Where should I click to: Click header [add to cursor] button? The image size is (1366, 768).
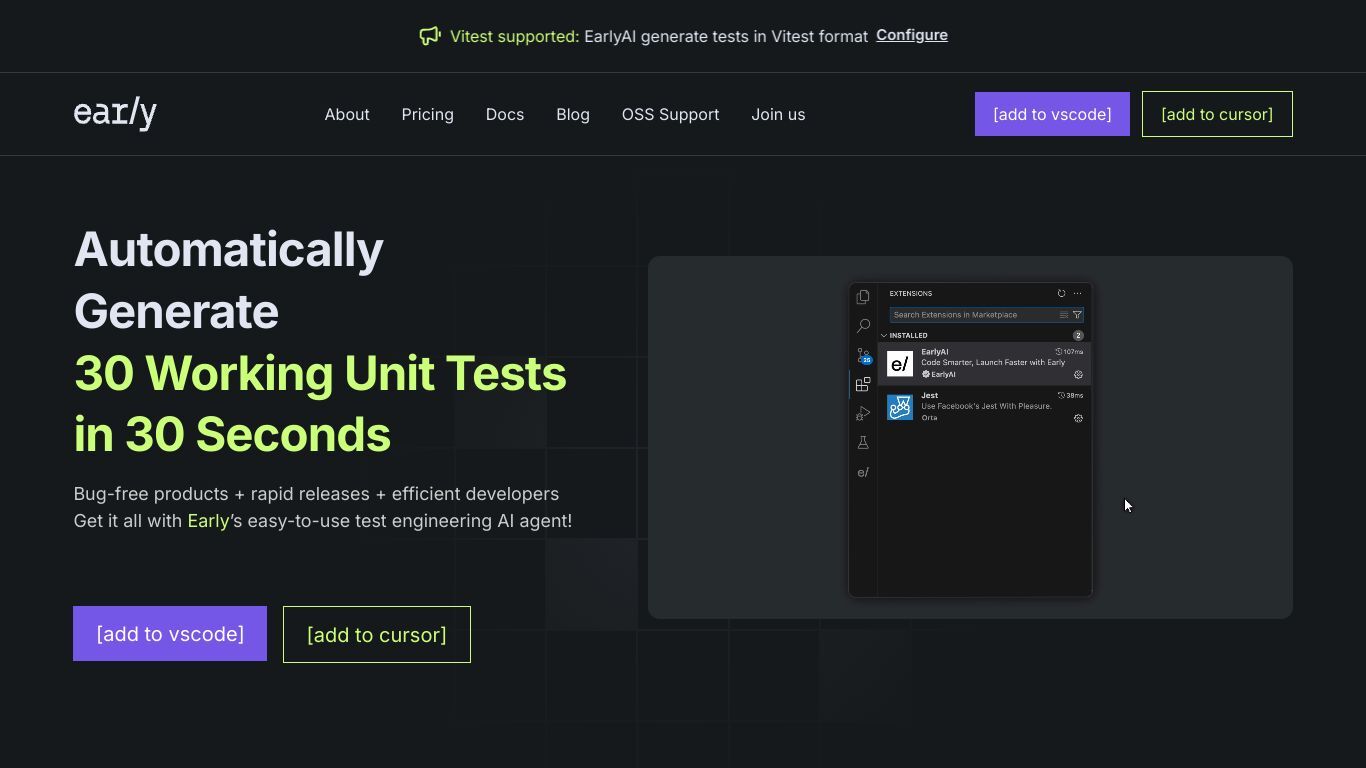click(x=1217, y=114)
